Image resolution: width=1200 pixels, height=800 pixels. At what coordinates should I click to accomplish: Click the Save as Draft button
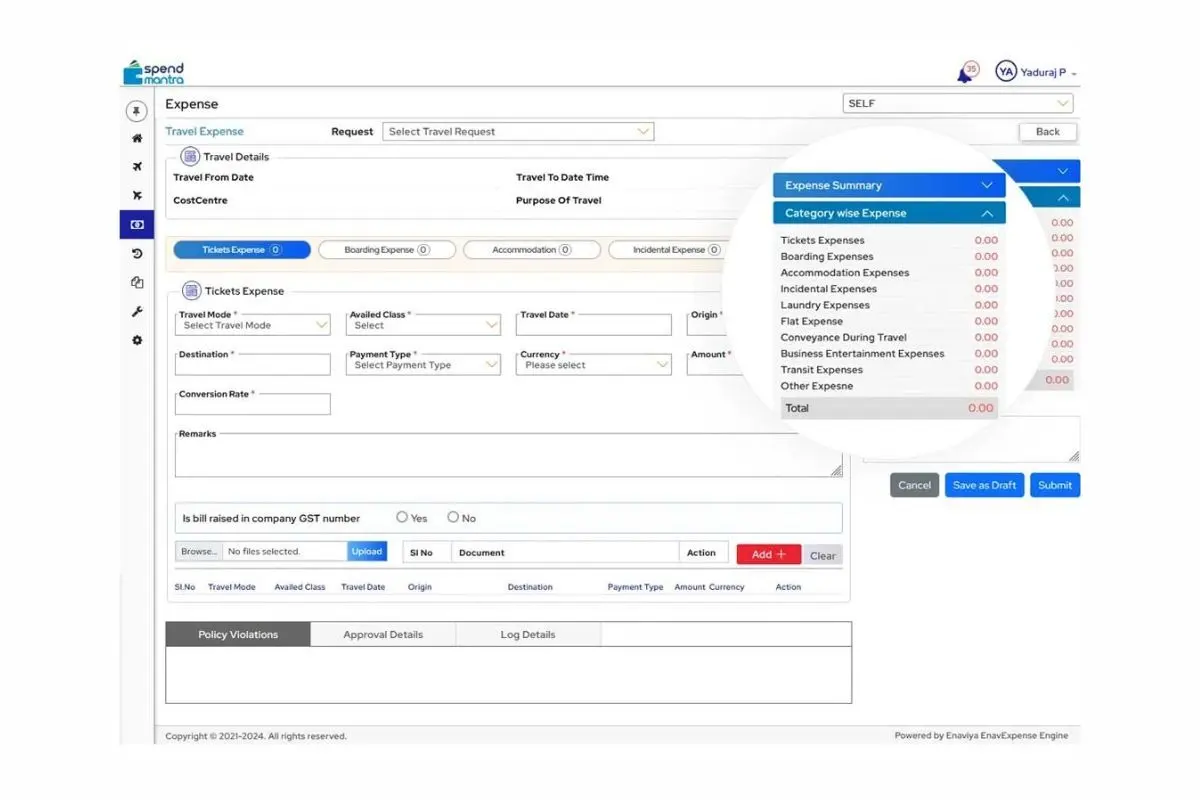984,485
